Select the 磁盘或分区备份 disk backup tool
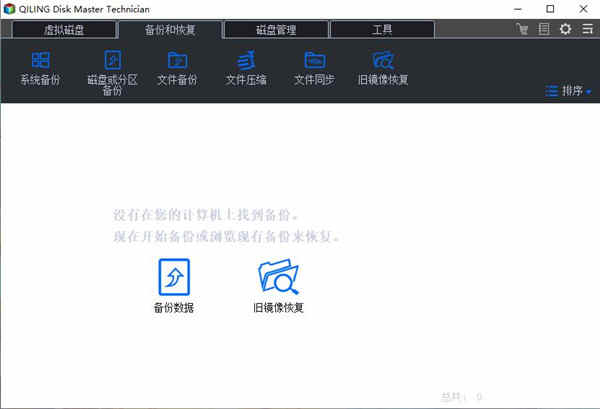The width and height of the screenshot is (600, 409). coord(112,73)
